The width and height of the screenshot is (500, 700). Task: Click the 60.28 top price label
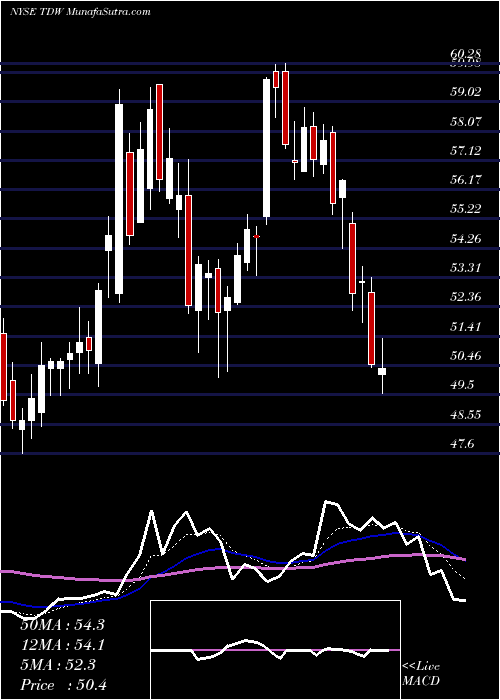[466, 54]
